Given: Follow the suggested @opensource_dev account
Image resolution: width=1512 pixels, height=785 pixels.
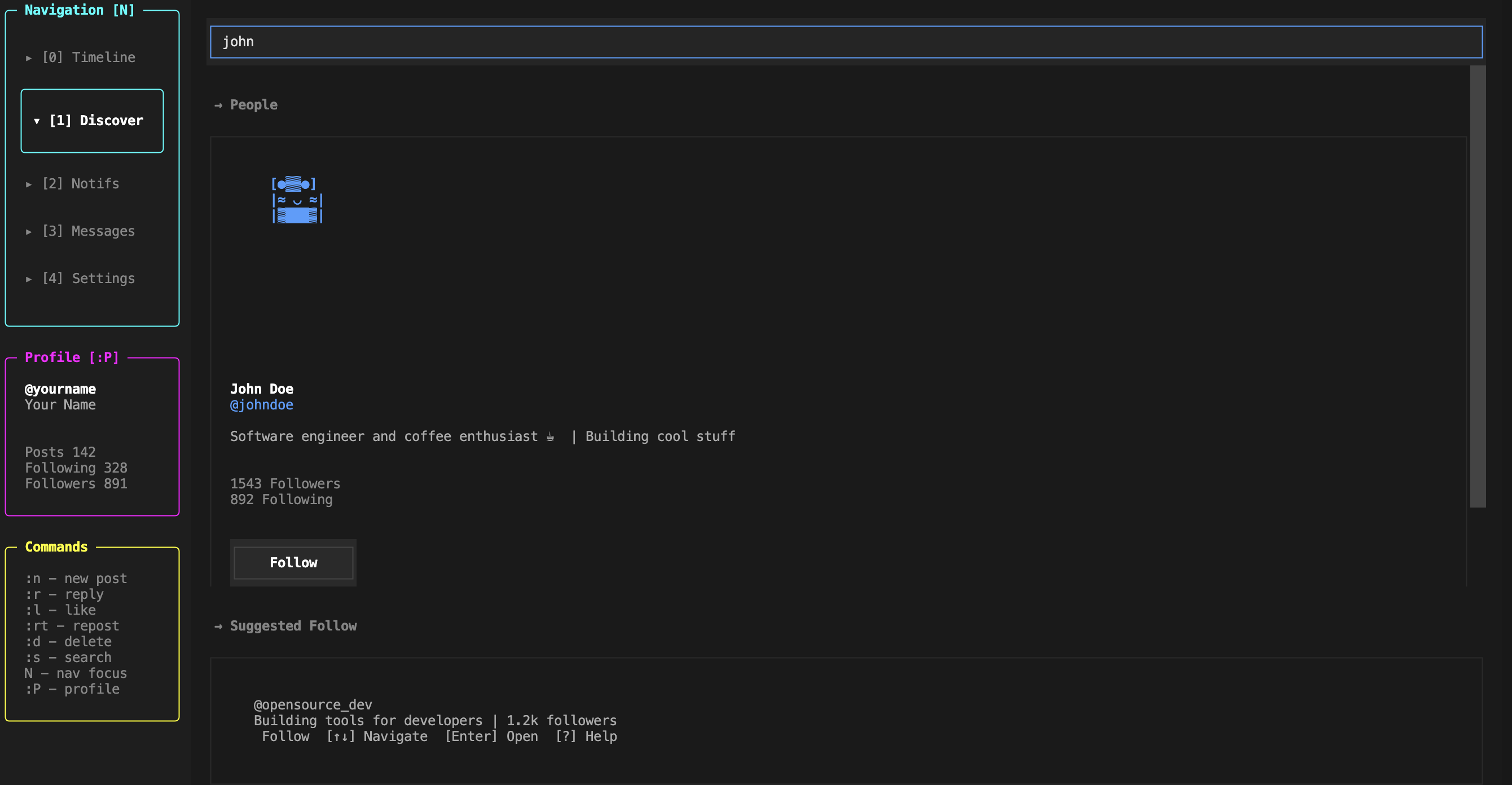Looking at the screenshot, I should click(x=285, y=737).
